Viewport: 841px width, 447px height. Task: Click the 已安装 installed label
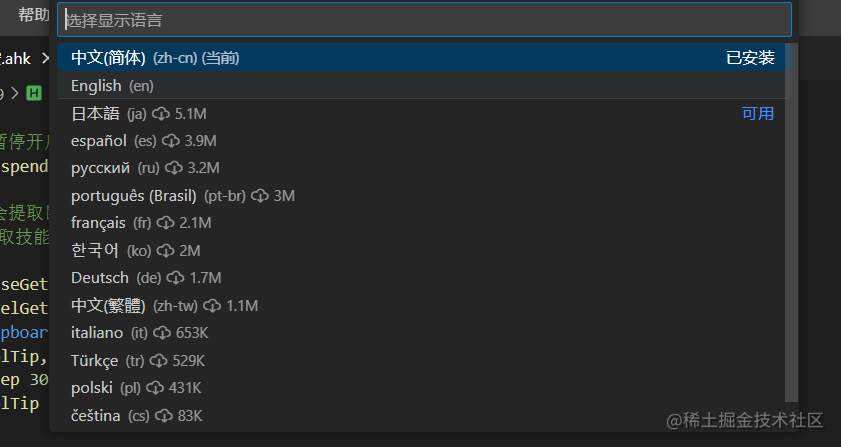tap(750, 58)
